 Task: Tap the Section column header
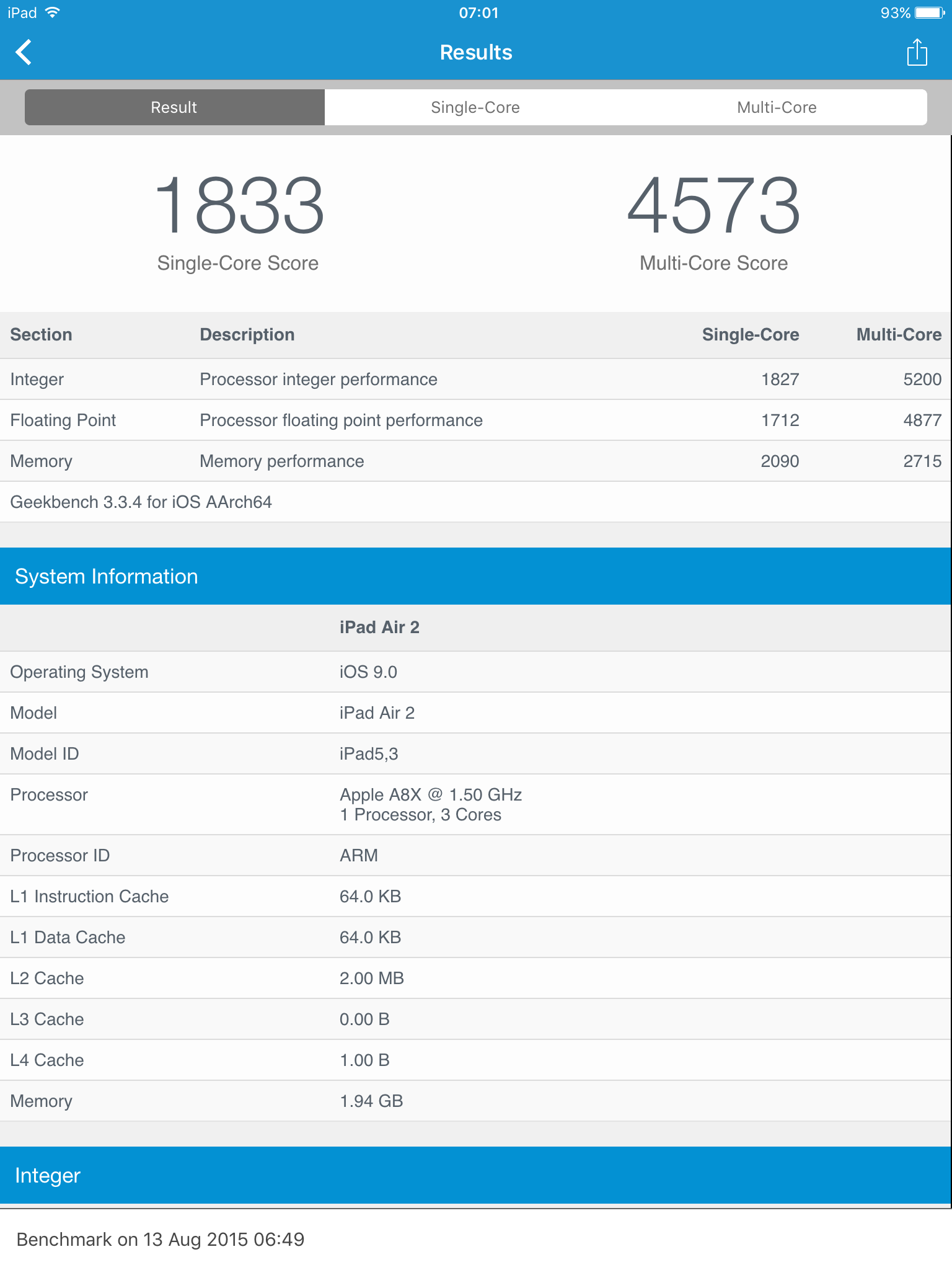tap(42, 335)
